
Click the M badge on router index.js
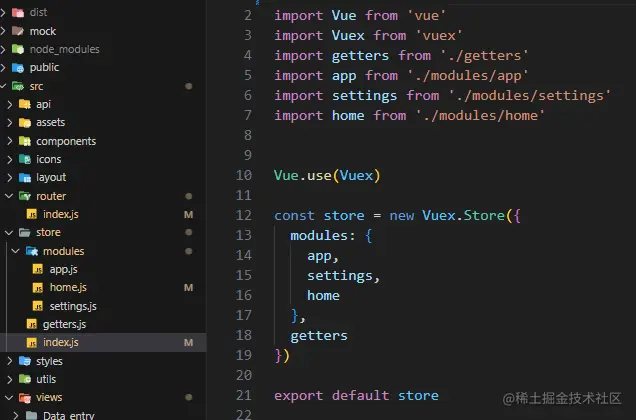click(188, 214)
